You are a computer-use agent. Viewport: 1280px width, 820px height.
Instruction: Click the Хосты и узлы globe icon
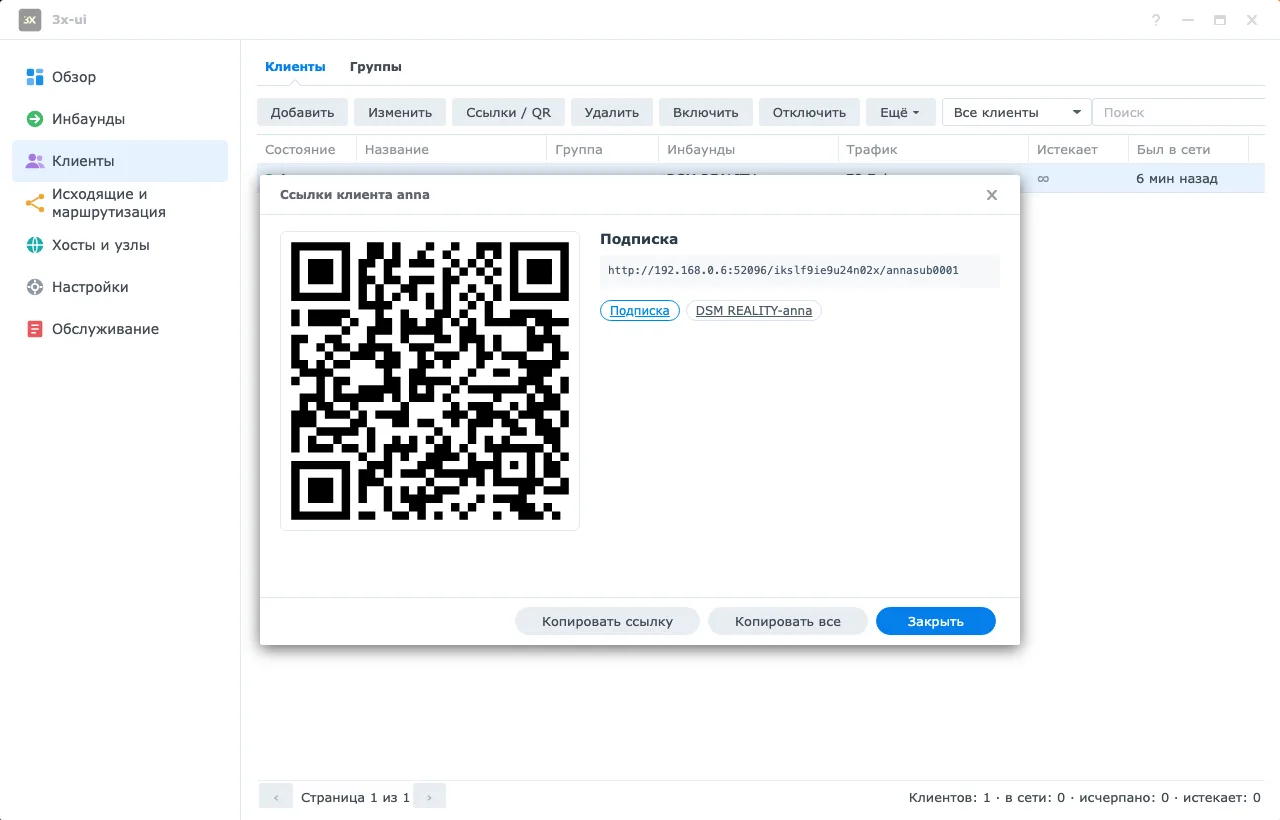coord(35,245)
